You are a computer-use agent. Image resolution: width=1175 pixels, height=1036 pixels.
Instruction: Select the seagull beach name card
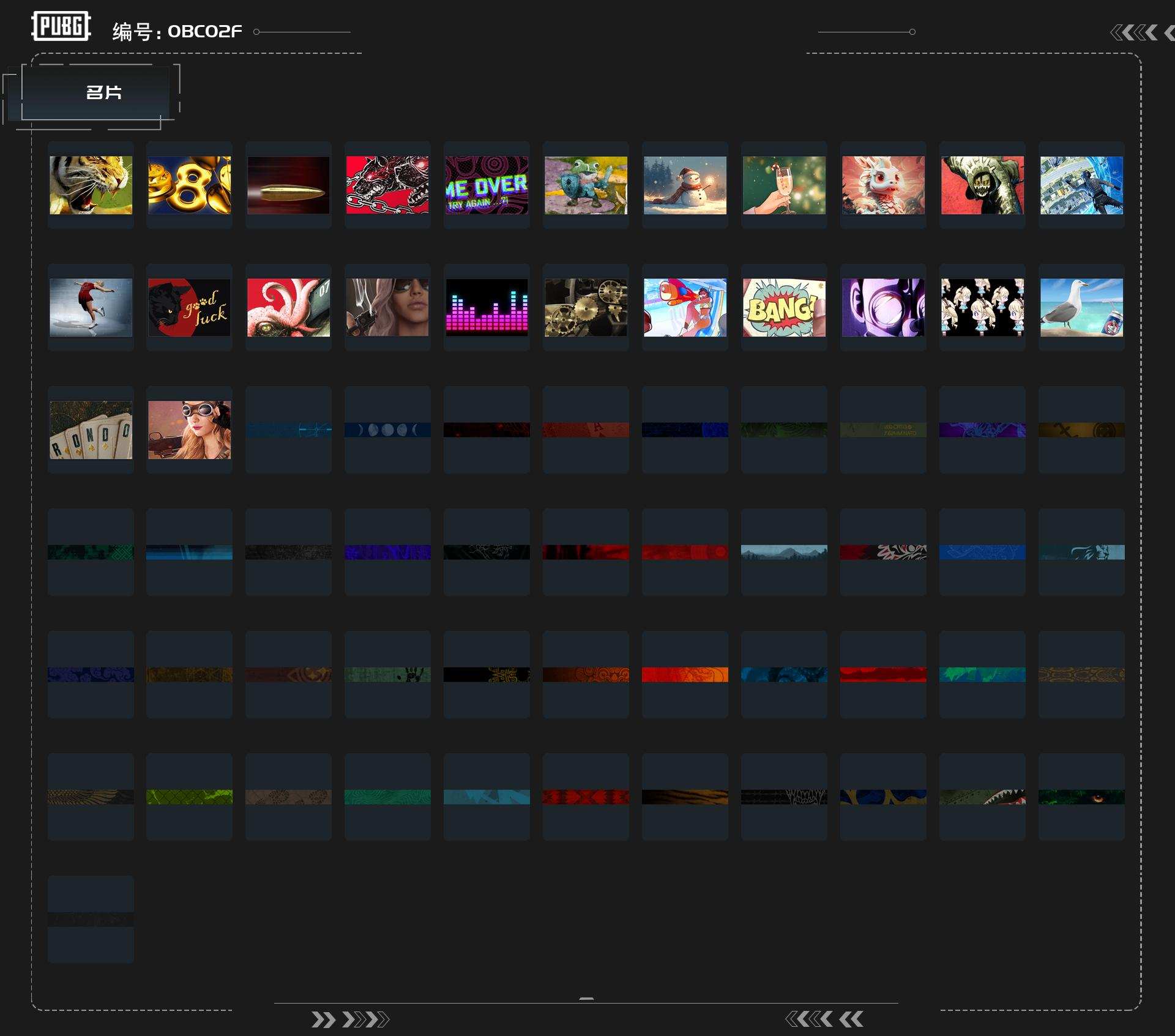(x=1081, y=307)
